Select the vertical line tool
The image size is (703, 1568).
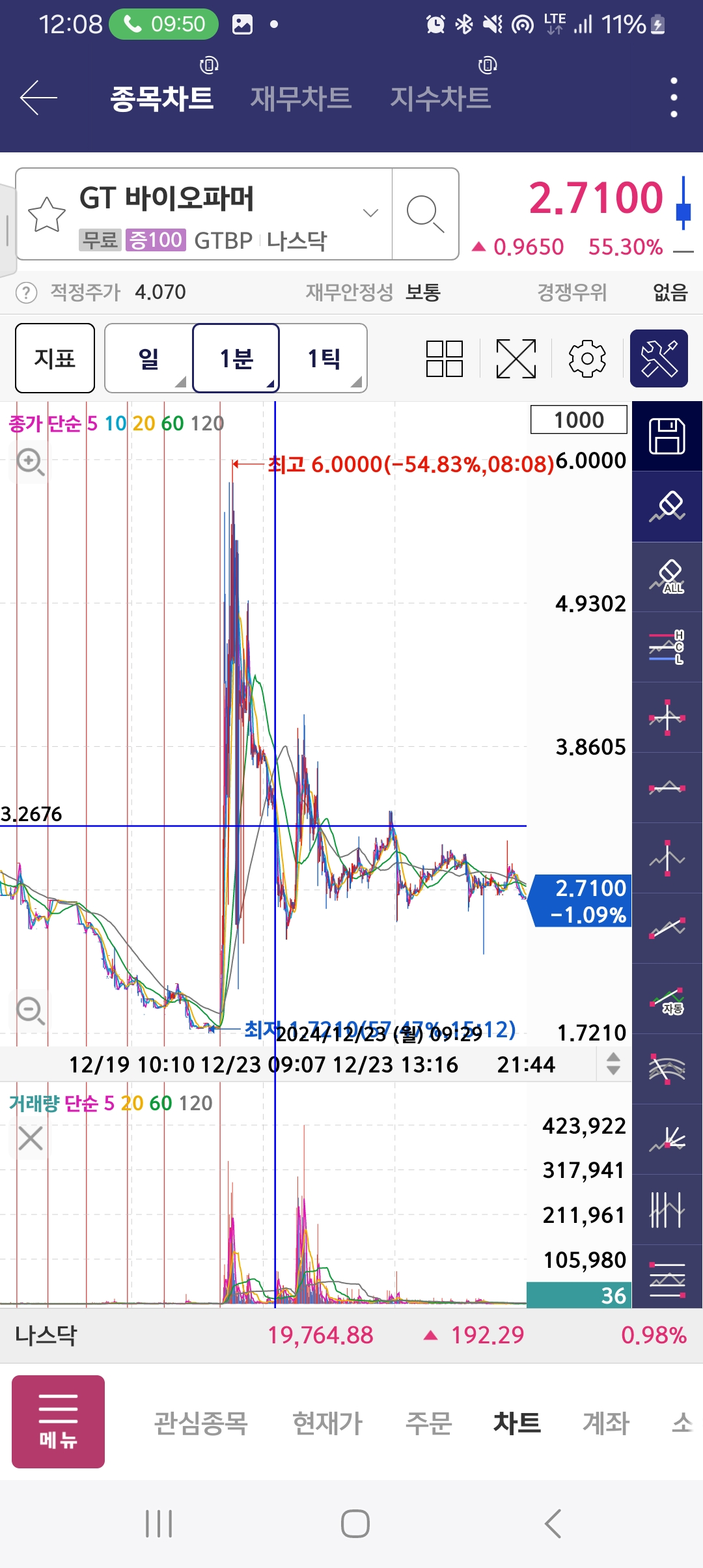tap(667, 858)
